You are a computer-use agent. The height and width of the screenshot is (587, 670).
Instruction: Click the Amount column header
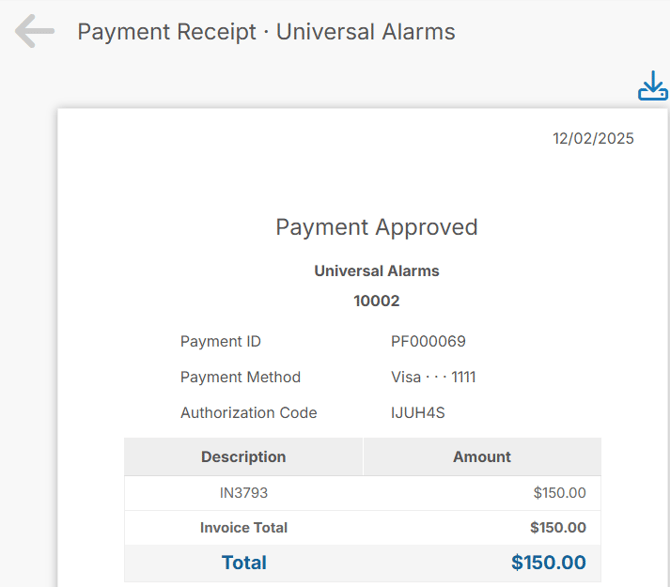(x=482, y=457)
